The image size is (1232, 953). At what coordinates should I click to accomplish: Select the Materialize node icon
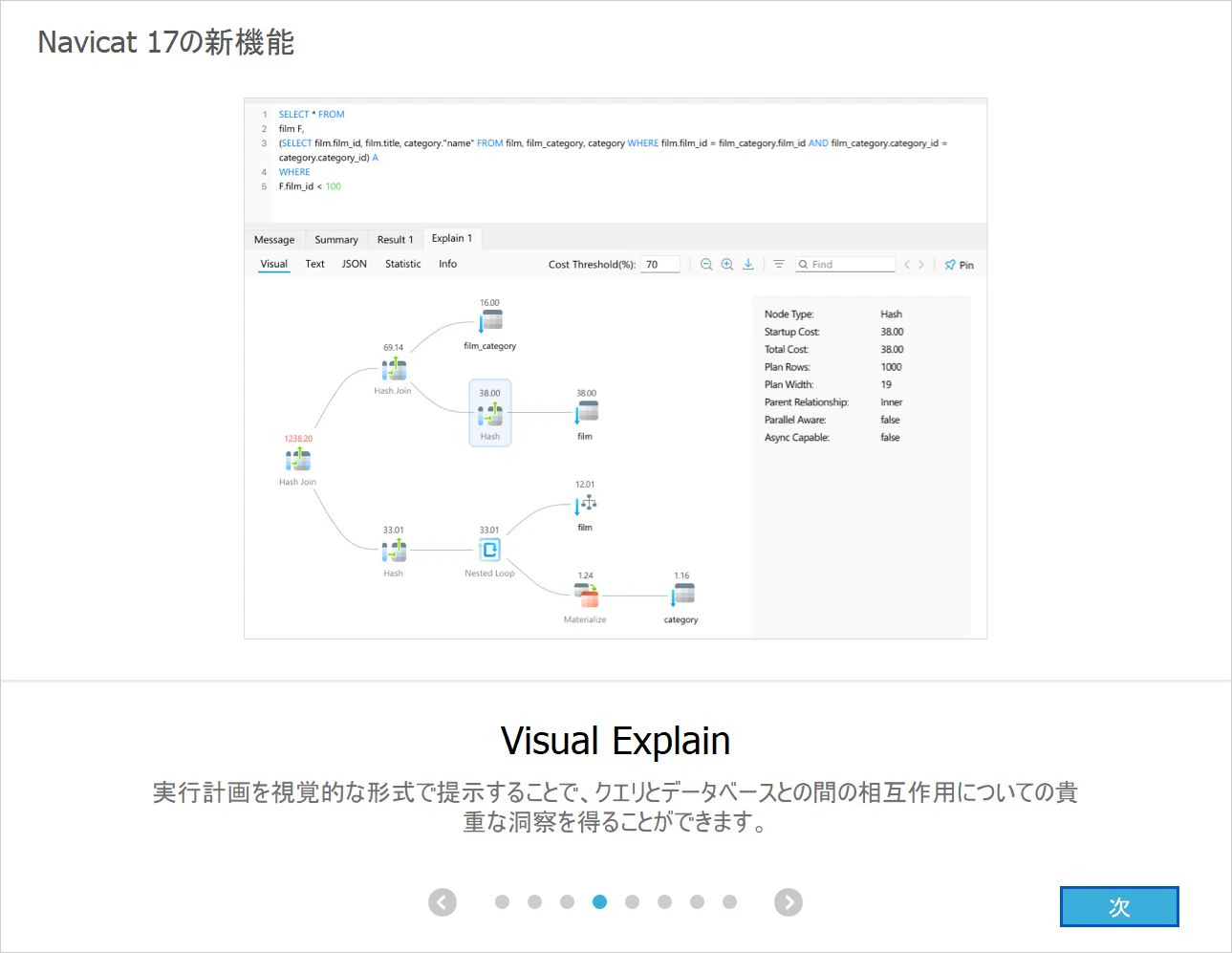(x=586, y=596)
